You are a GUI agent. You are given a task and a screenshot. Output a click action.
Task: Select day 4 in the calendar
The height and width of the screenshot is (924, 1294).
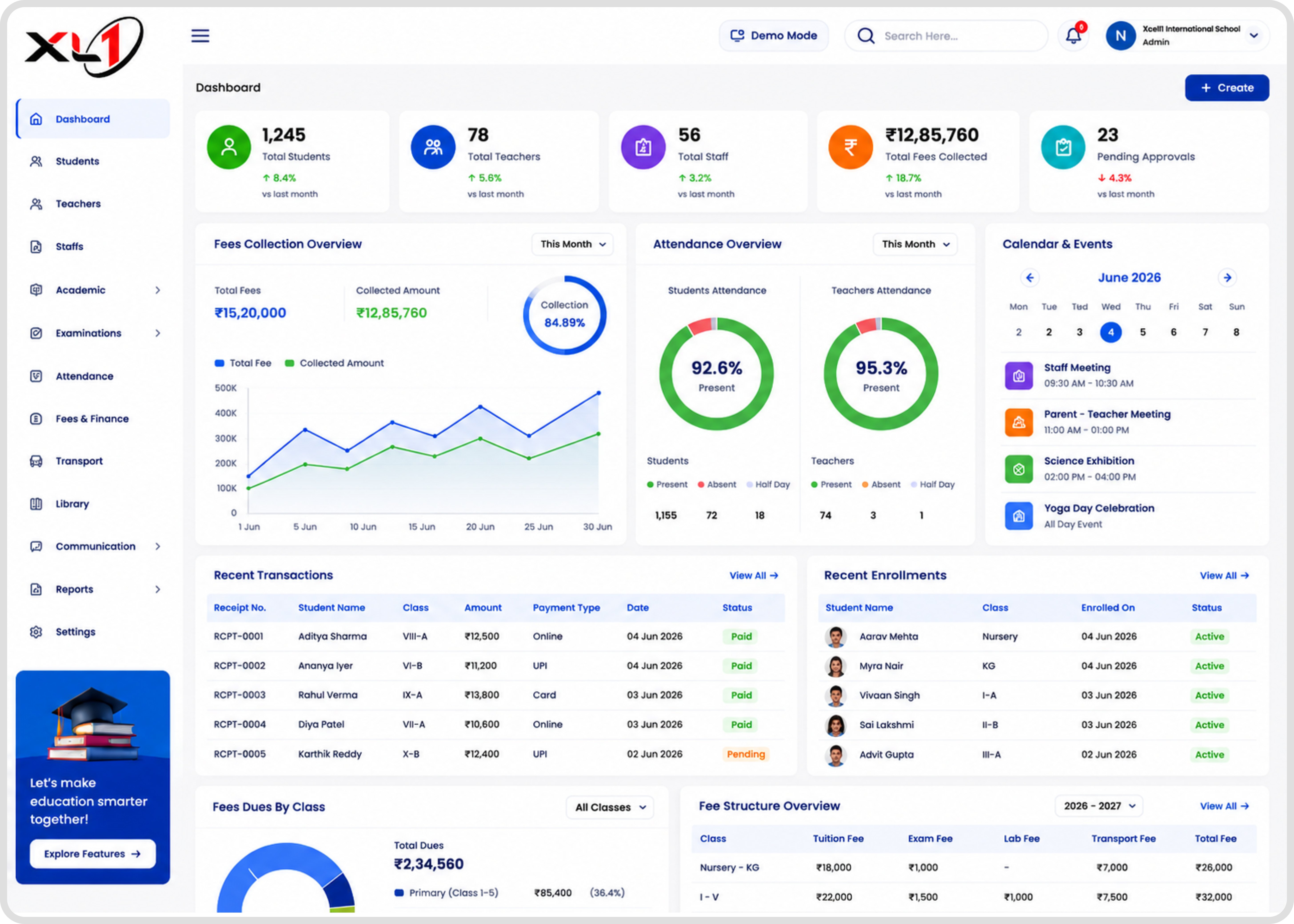(1111, 332)
